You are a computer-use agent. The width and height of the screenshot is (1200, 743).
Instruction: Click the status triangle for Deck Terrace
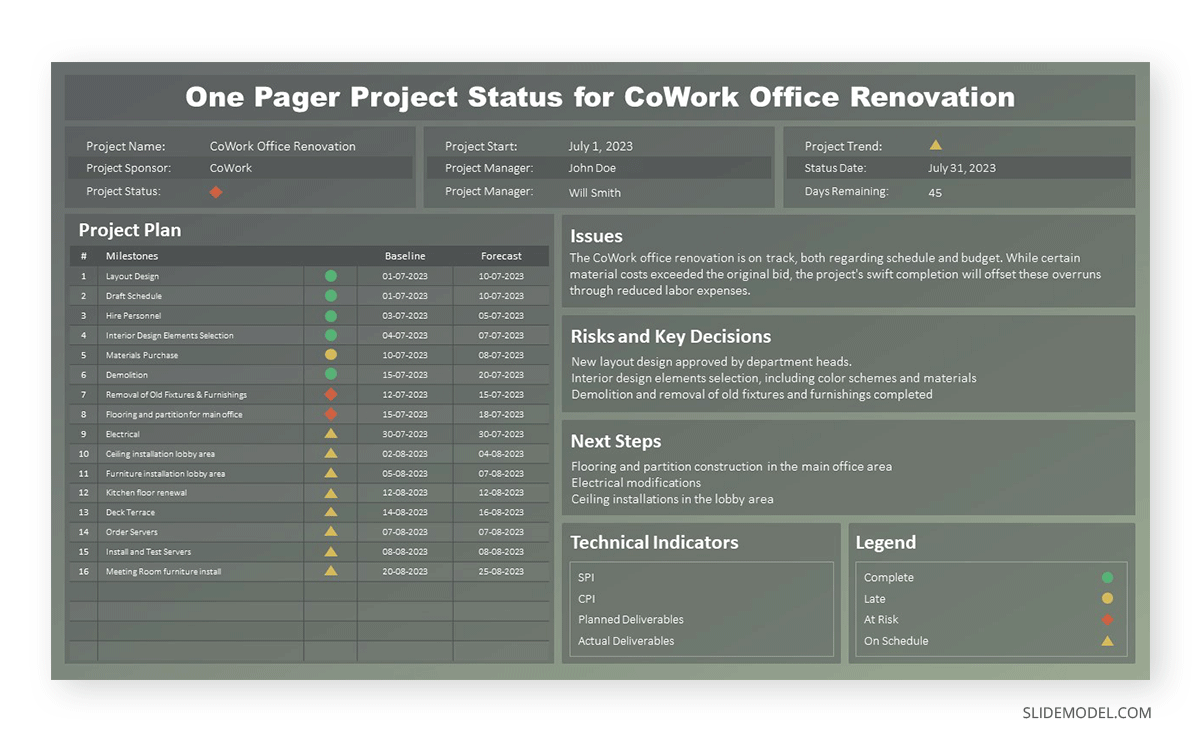[331, 512]
